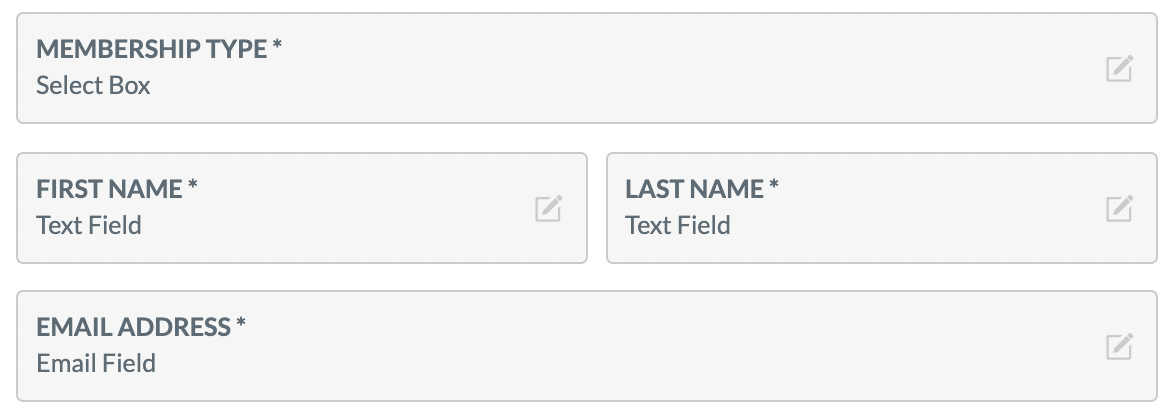Click "Text Field" under First Name
The image size is (1174, 420).
tap(88, 225)
